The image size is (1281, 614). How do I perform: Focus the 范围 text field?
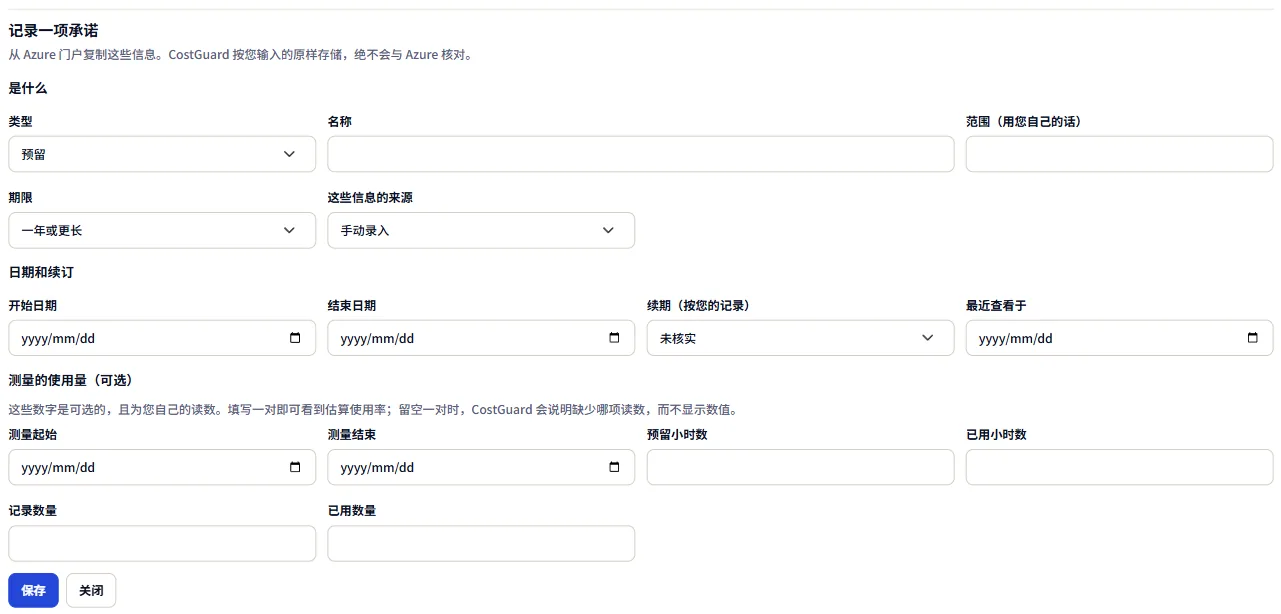[x=1119, y=154]
